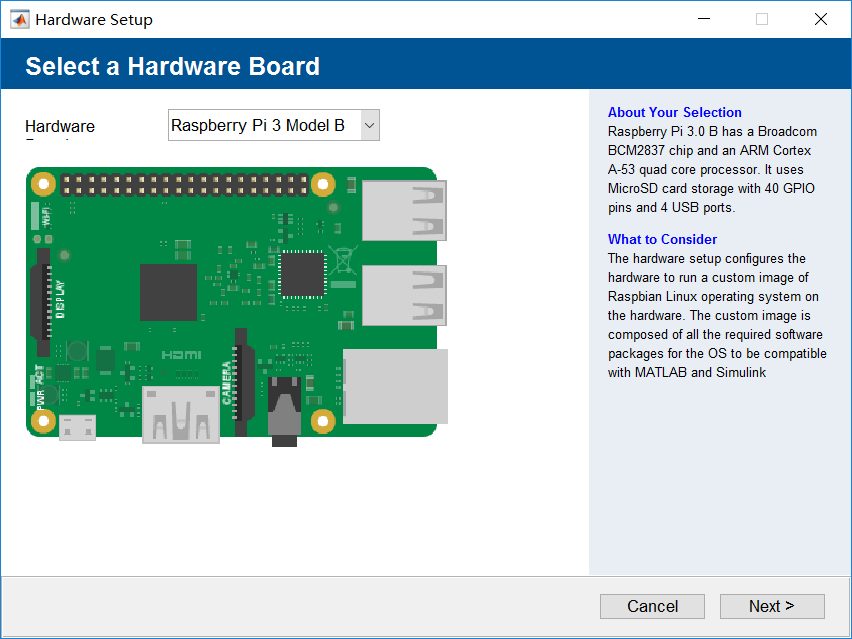
Task: Click the 'Hardware' field label
Action: coord(60,127)
